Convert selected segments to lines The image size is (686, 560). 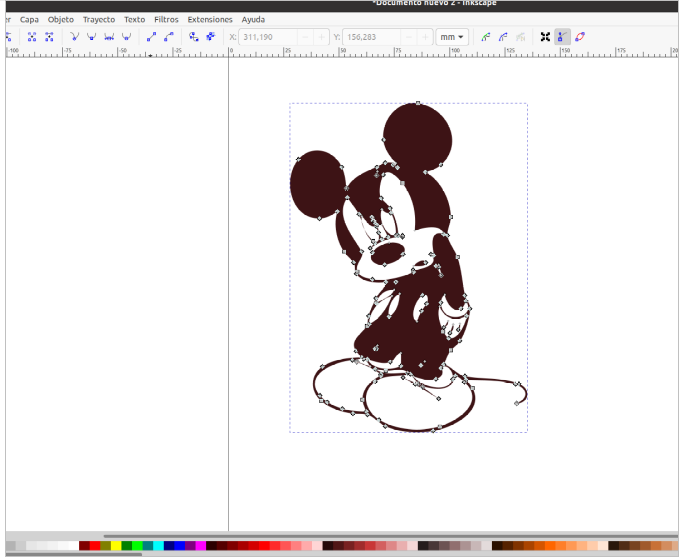point(151,37)
